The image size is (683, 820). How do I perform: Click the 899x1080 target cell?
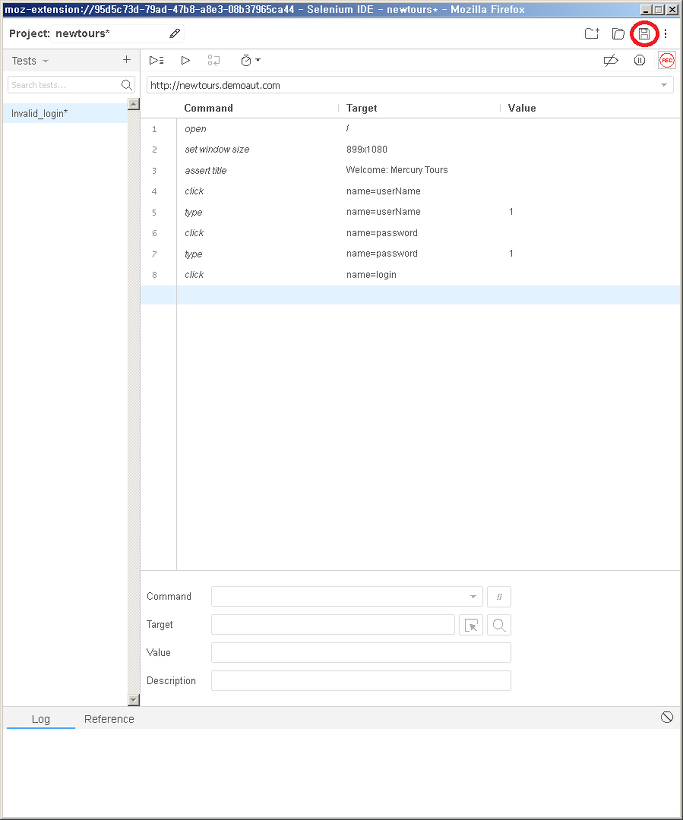click(x=367, y=150)
